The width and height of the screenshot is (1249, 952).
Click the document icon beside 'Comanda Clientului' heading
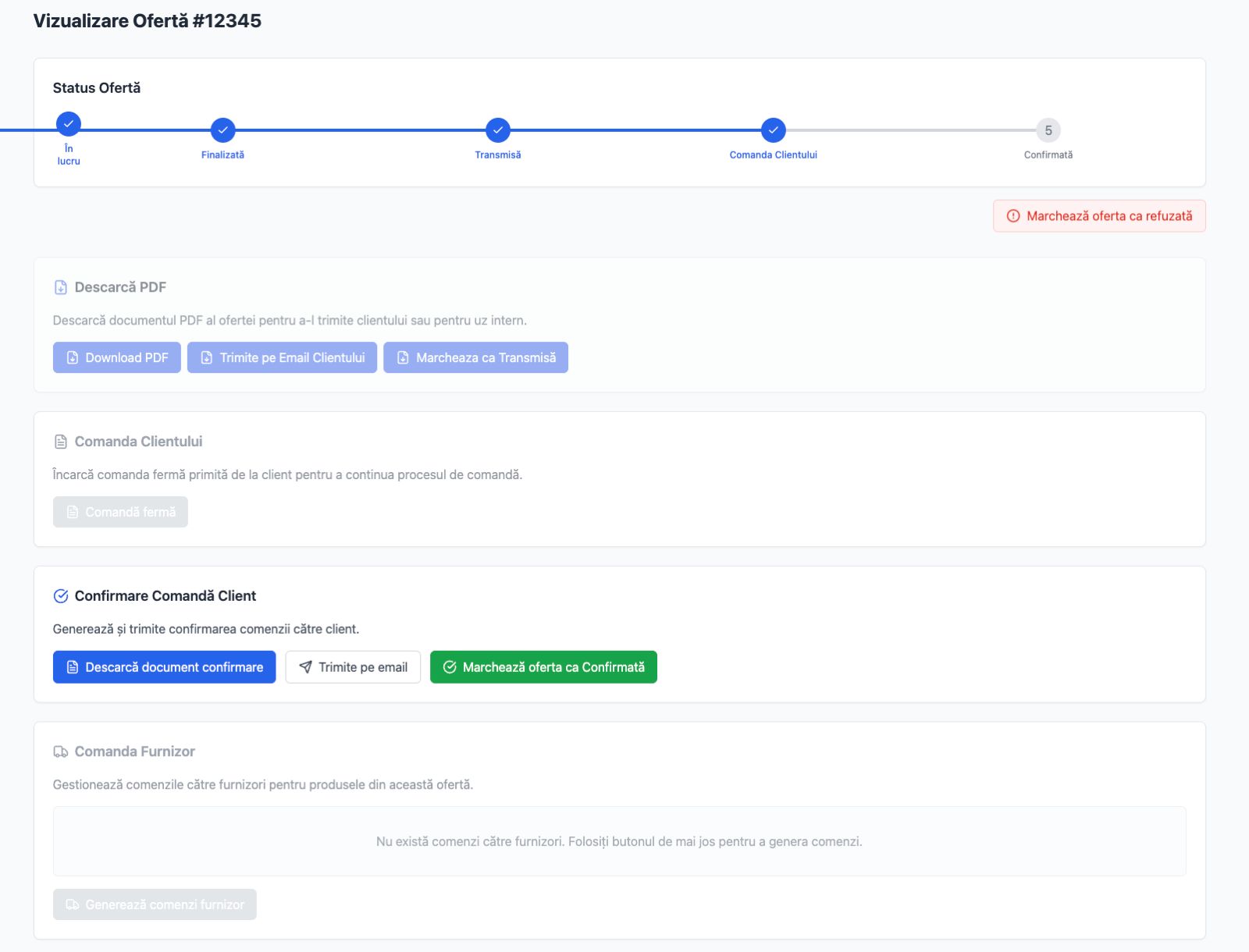(61, 442)
